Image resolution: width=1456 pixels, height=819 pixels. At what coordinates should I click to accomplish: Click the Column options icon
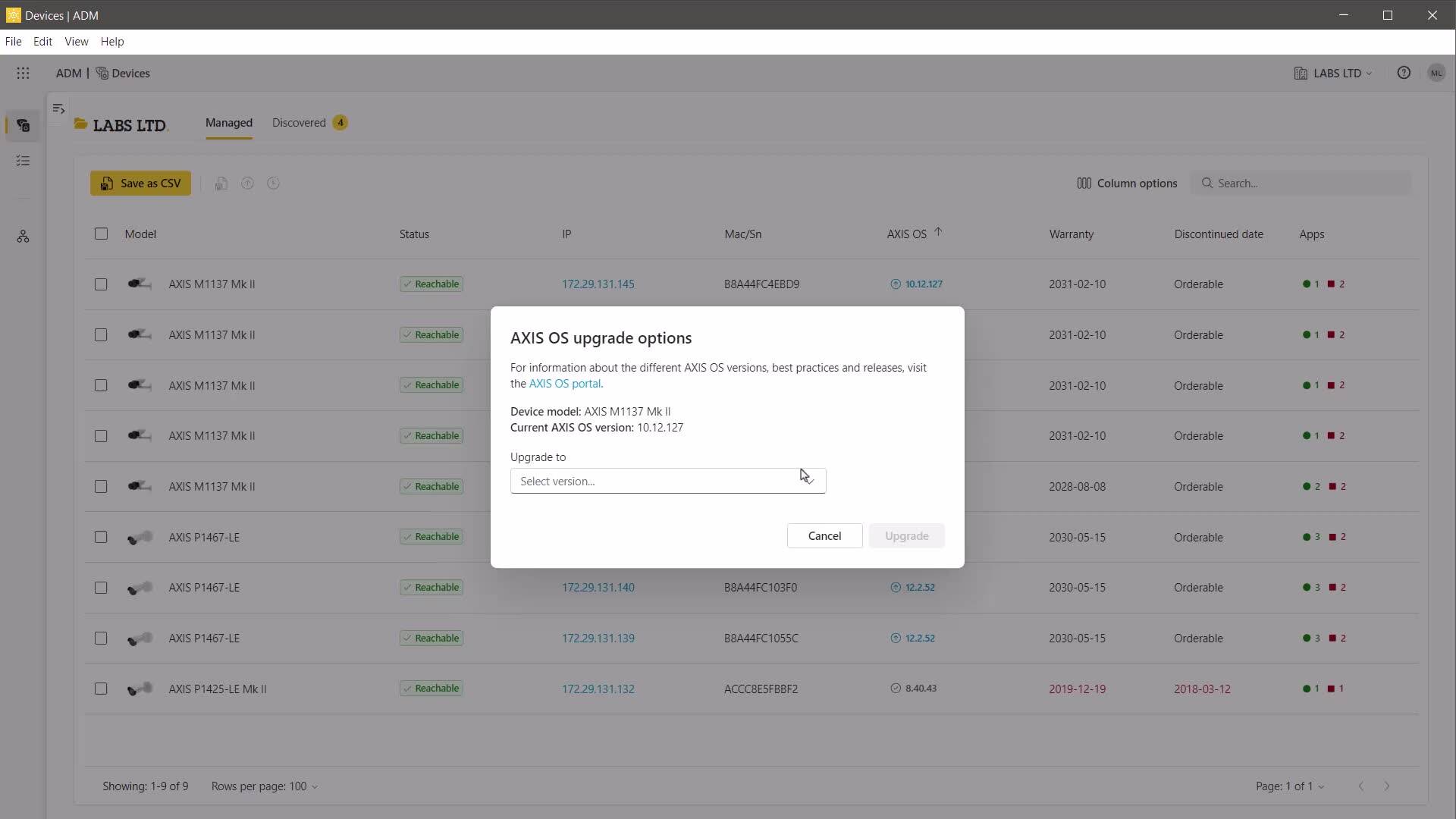(x=1084, y=184)
